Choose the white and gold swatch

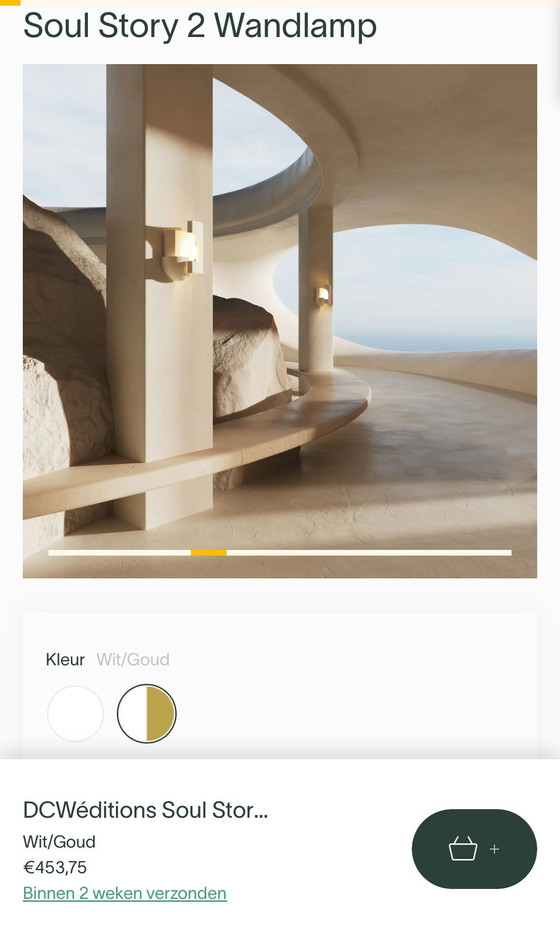click(x=146, y=713)
